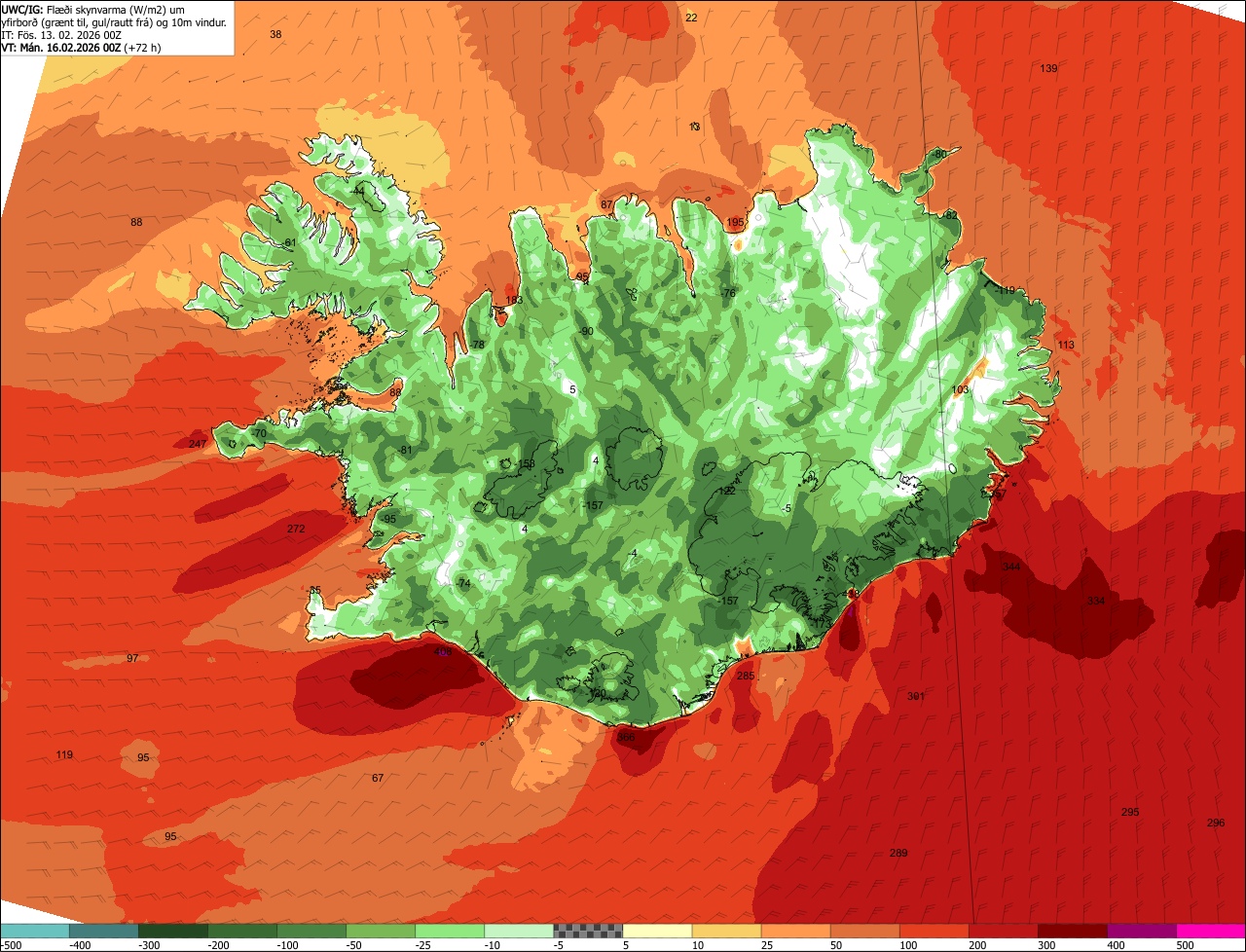Click the value 344 off the southeast coast

pyautogui.click(x=1011, y=567)
